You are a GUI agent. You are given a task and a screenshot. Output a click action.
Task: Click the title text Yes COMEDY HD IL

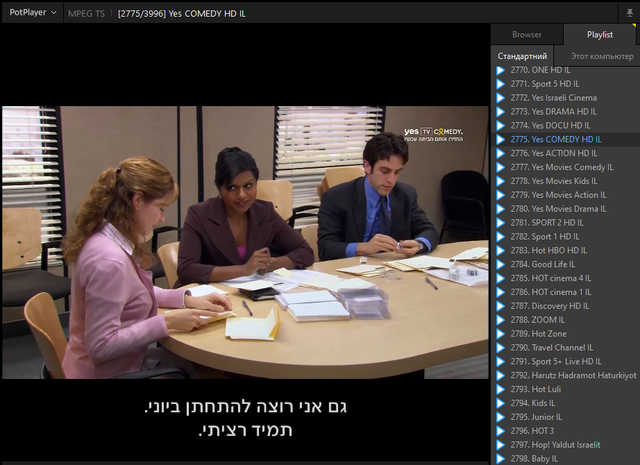[x=207, y=13]
